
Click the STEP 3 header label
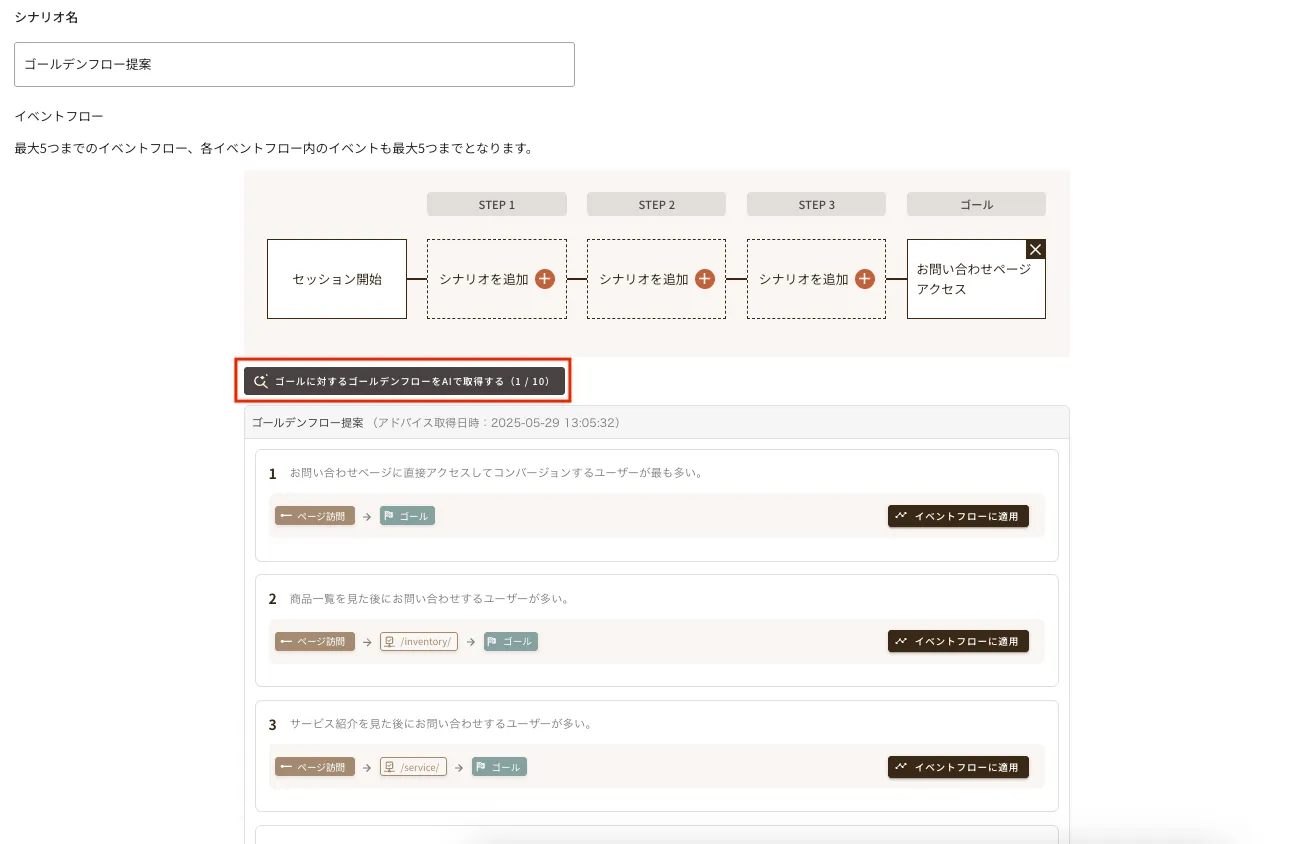[x=816, y=204]
